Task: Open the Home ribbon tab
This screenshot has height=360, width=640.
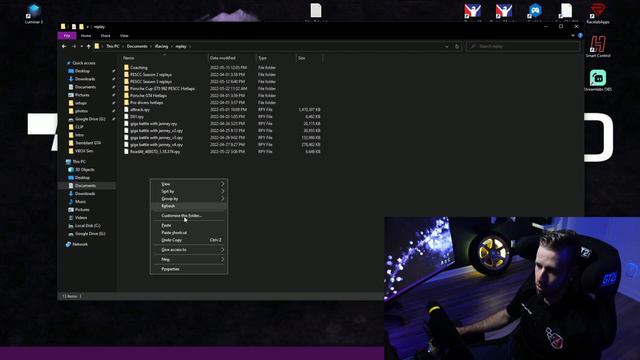Action: 86,36
